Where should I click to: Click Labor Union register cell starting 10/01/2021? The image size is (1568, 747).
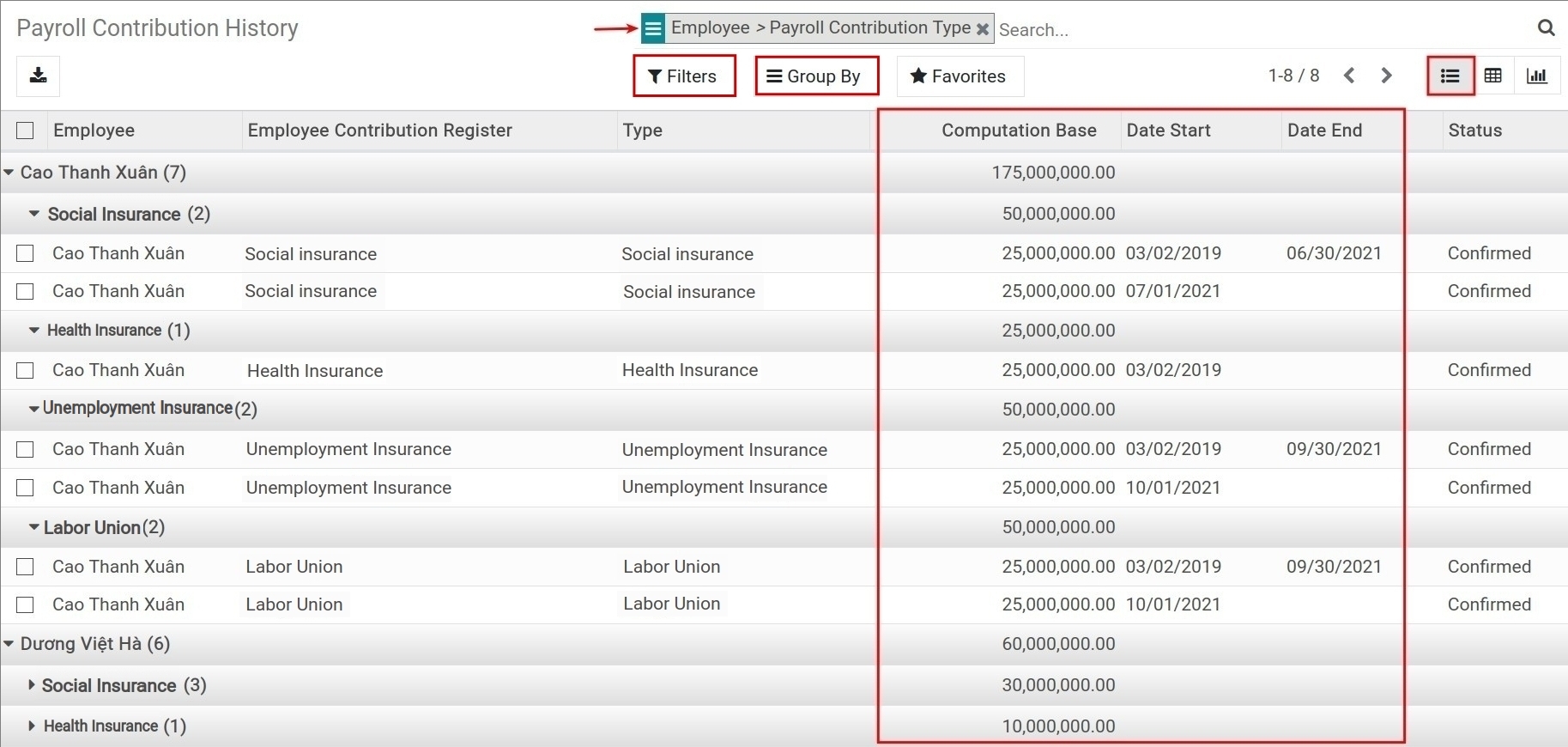pyautogui.click(x=294, y=604)
